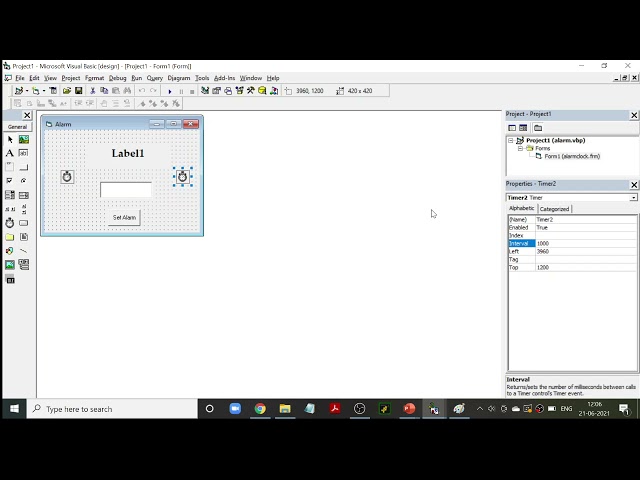Select the CheckBox tool in toolbox
This screenshot has height=480, width=640.
click(x=10, y=181)
